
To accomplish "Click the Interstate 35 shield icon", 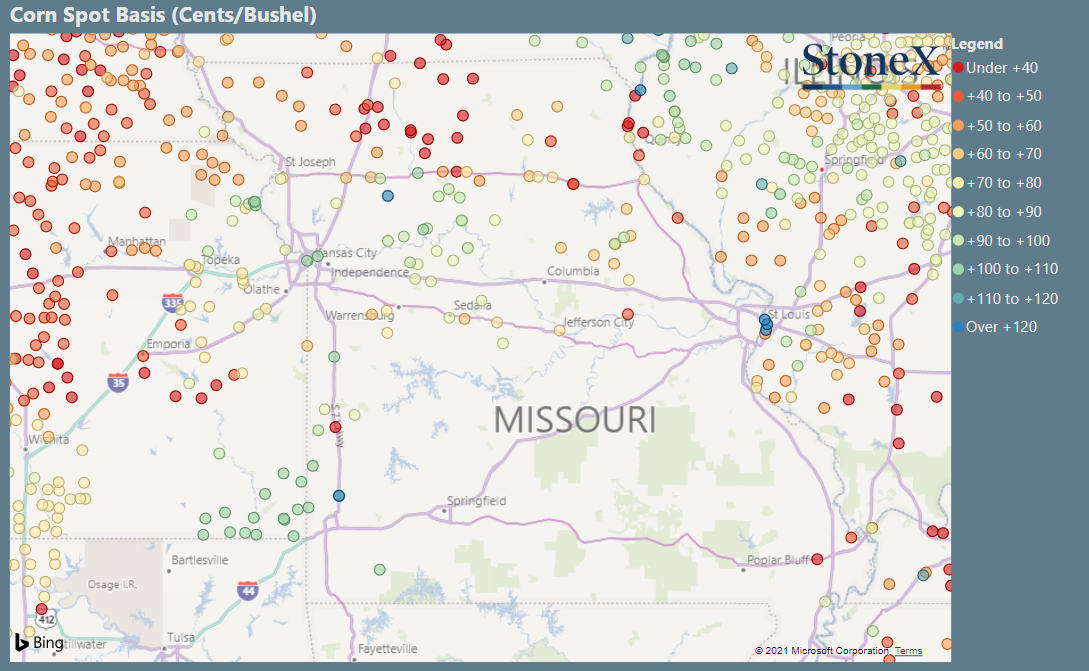I will 118,382.
